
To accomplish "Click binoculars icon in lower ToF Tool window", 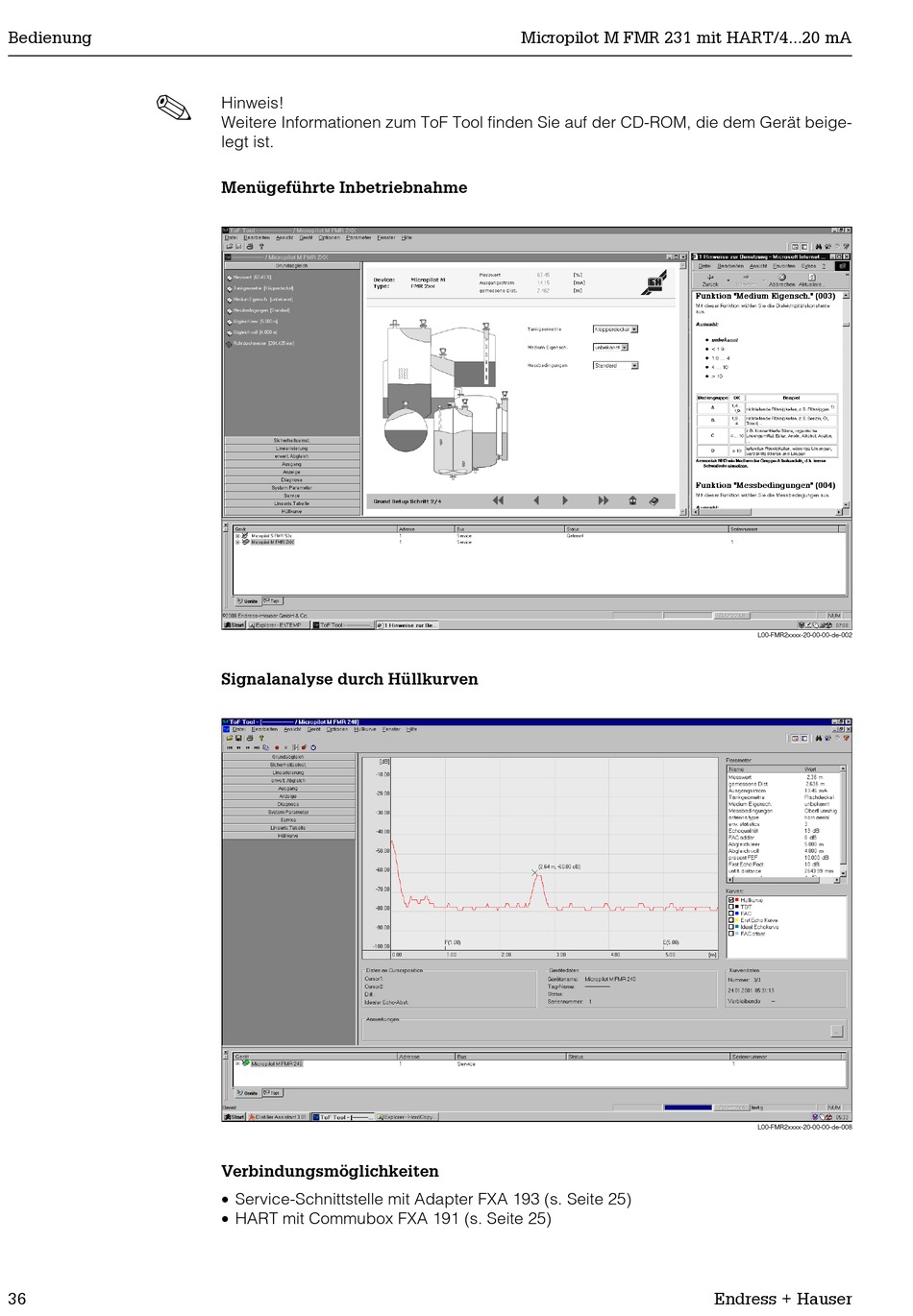I will coord(819,738).
